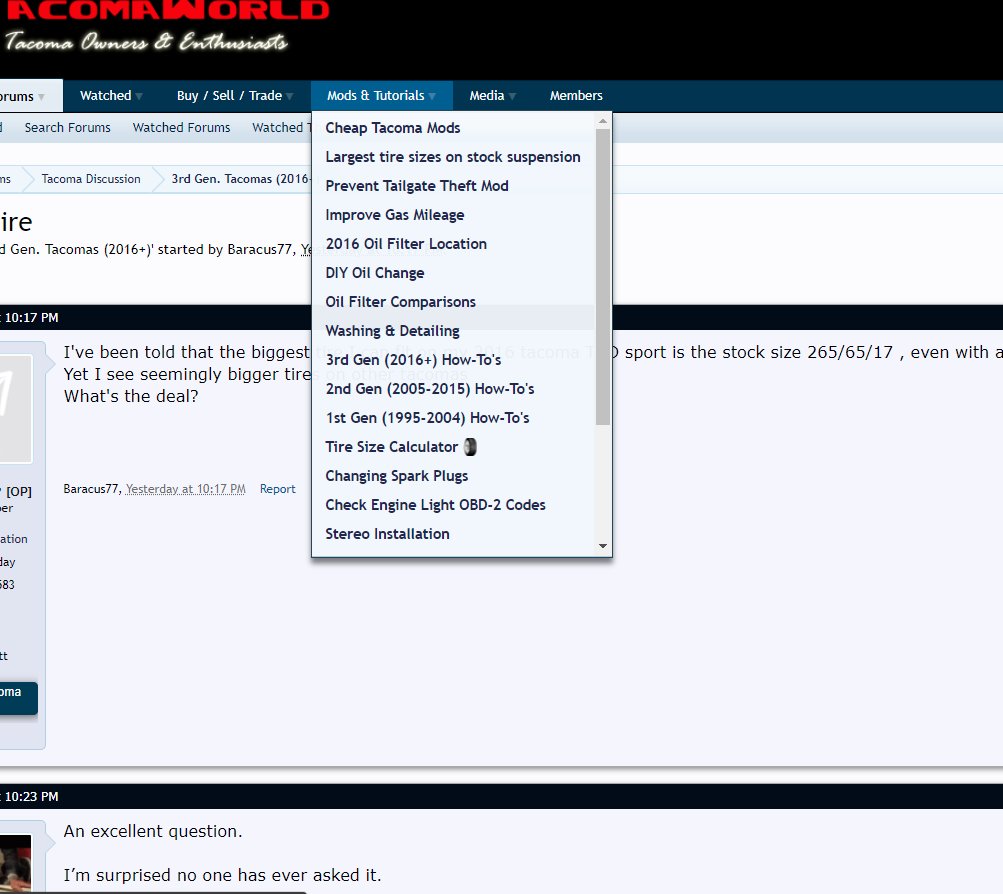Click the "An excellent question." text
Viewport: 1003px width, 894px height.
(x=153, y=831)
